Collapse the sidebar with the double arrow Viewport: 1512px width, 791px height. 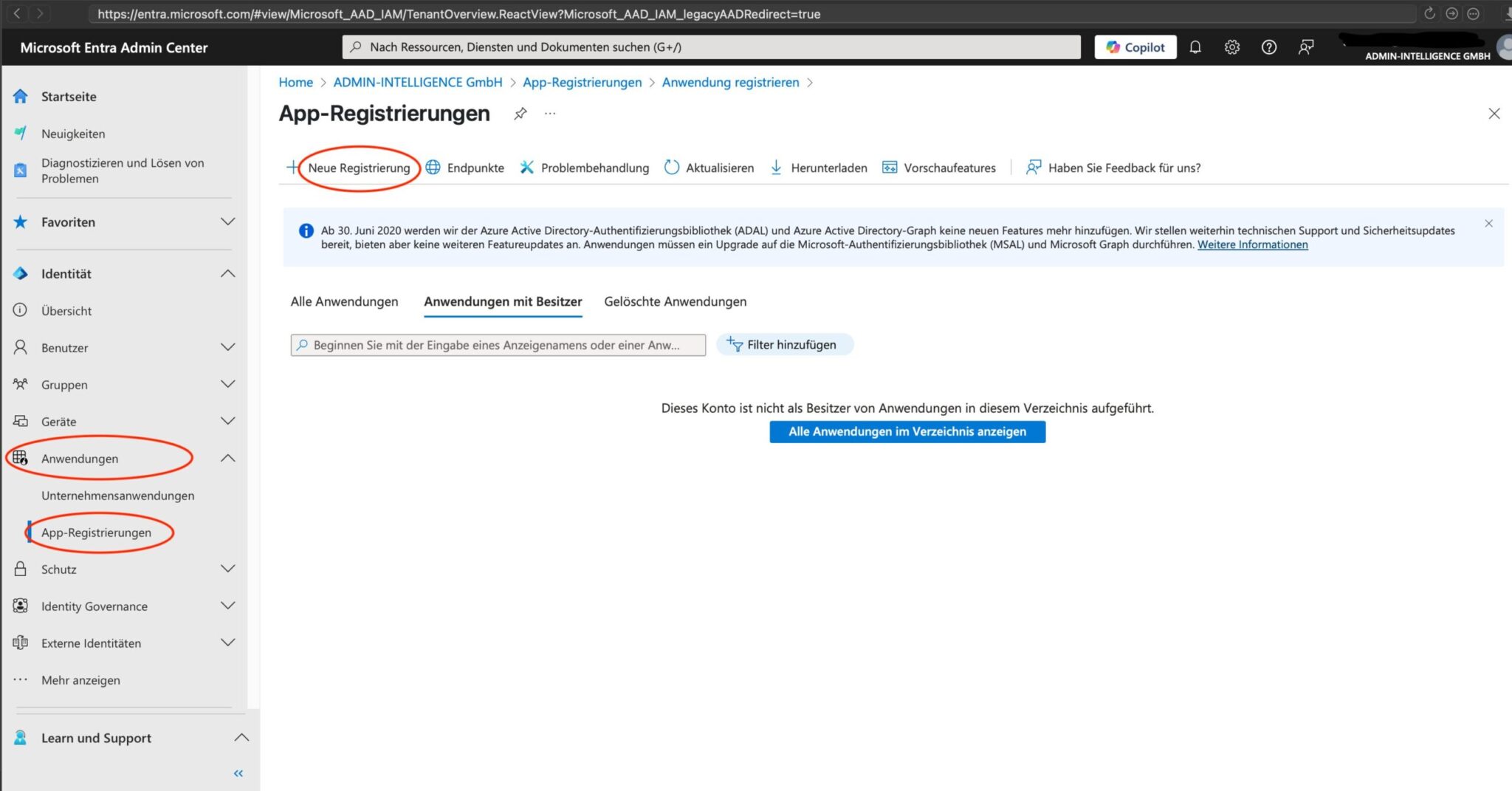[238, 773]
